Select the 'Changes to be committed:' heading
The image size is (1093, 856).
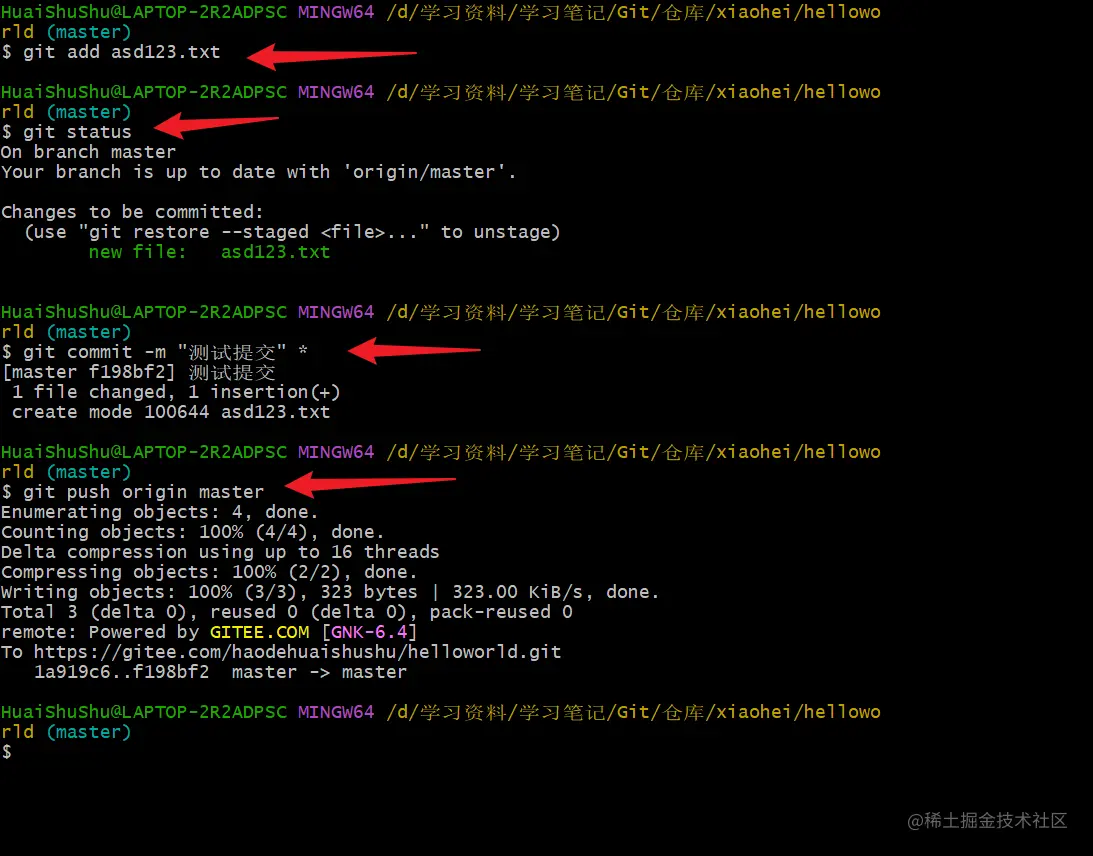click(132, 212)
